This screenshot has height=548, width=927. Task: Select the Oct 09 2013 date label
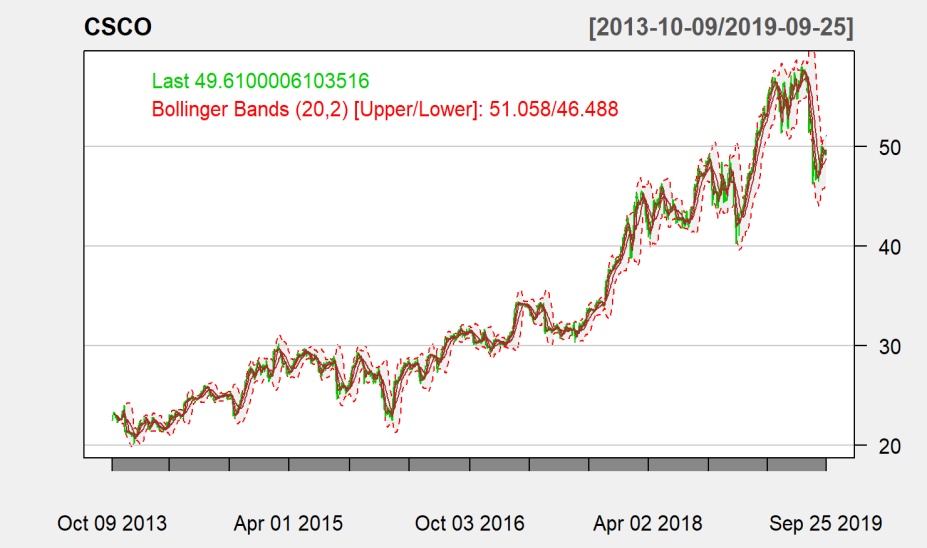[112, 523]
